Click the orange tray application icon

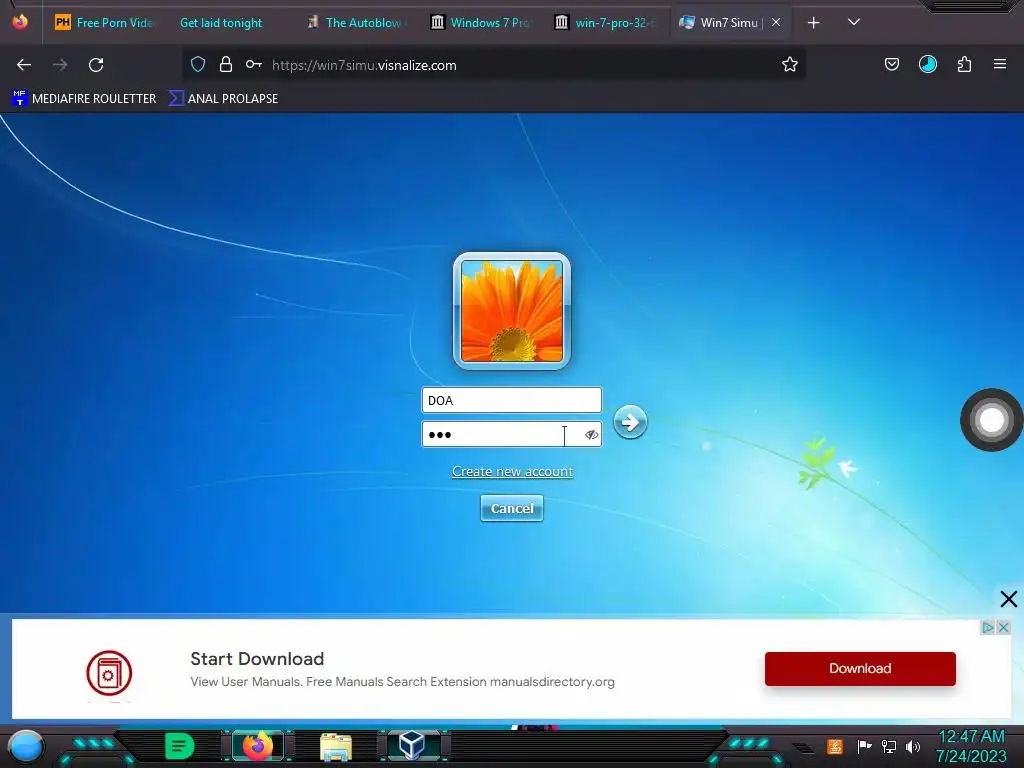click(835, 747)
